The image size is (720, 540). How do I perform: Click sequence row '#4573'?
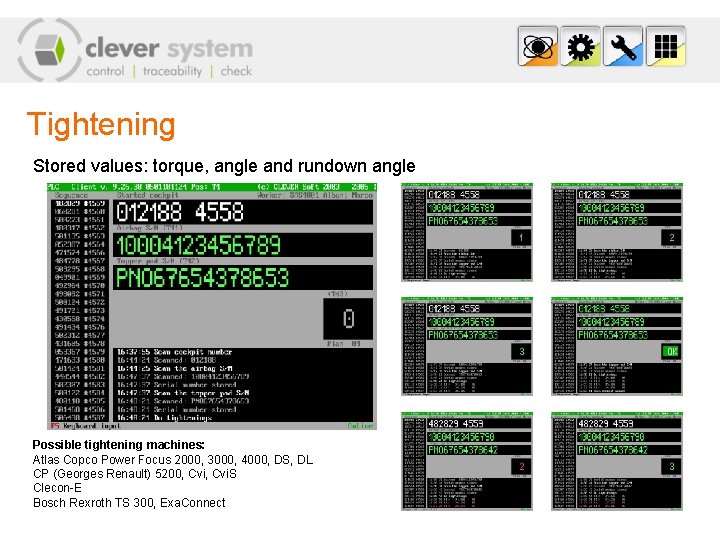point(80,310)
